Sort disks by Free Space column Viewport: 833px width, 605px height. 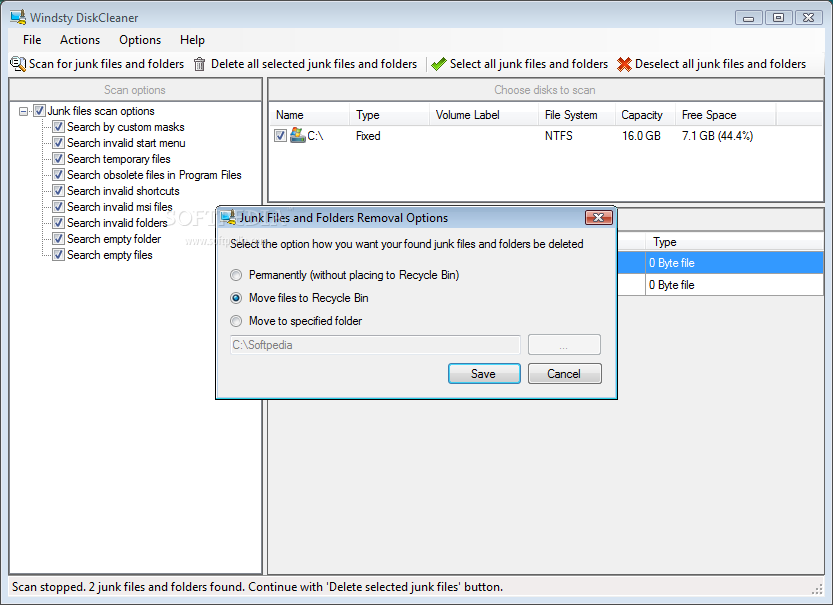[x=726, y=115]
